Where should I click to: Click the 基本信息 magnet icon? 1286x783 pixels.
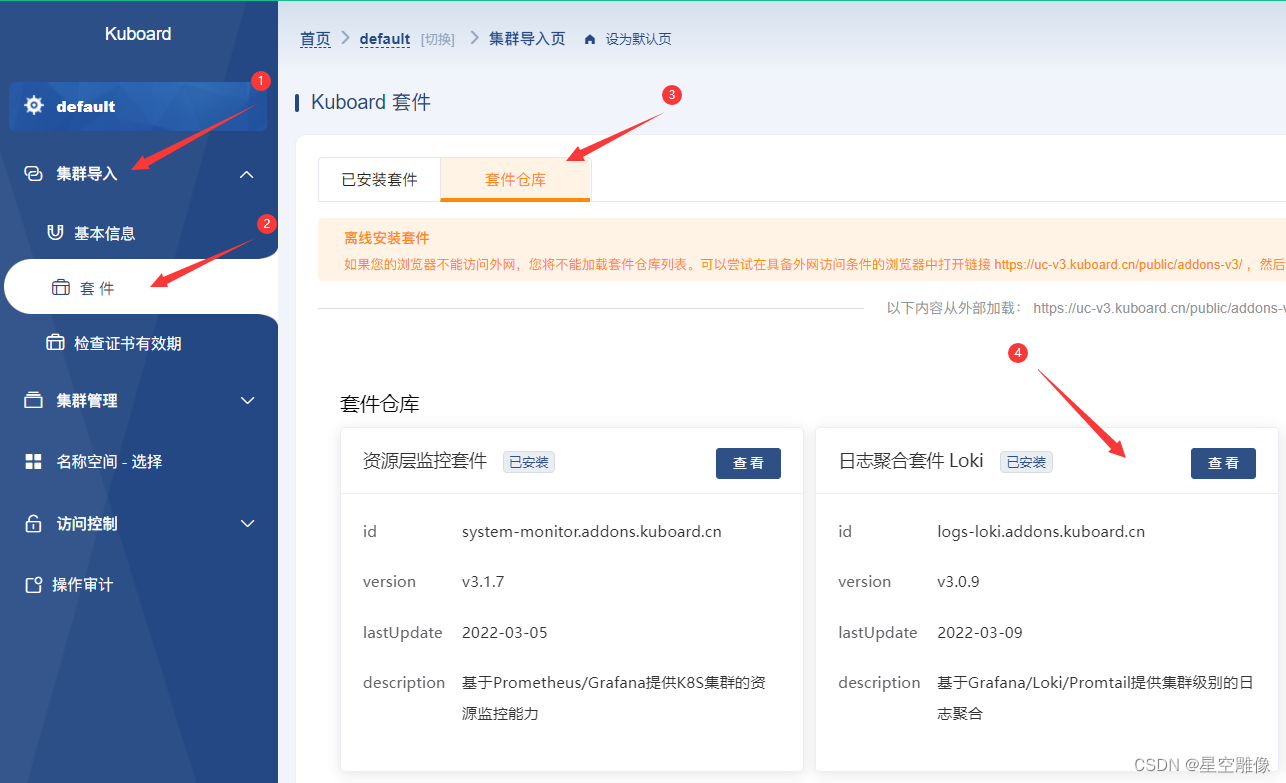point(56,233)
